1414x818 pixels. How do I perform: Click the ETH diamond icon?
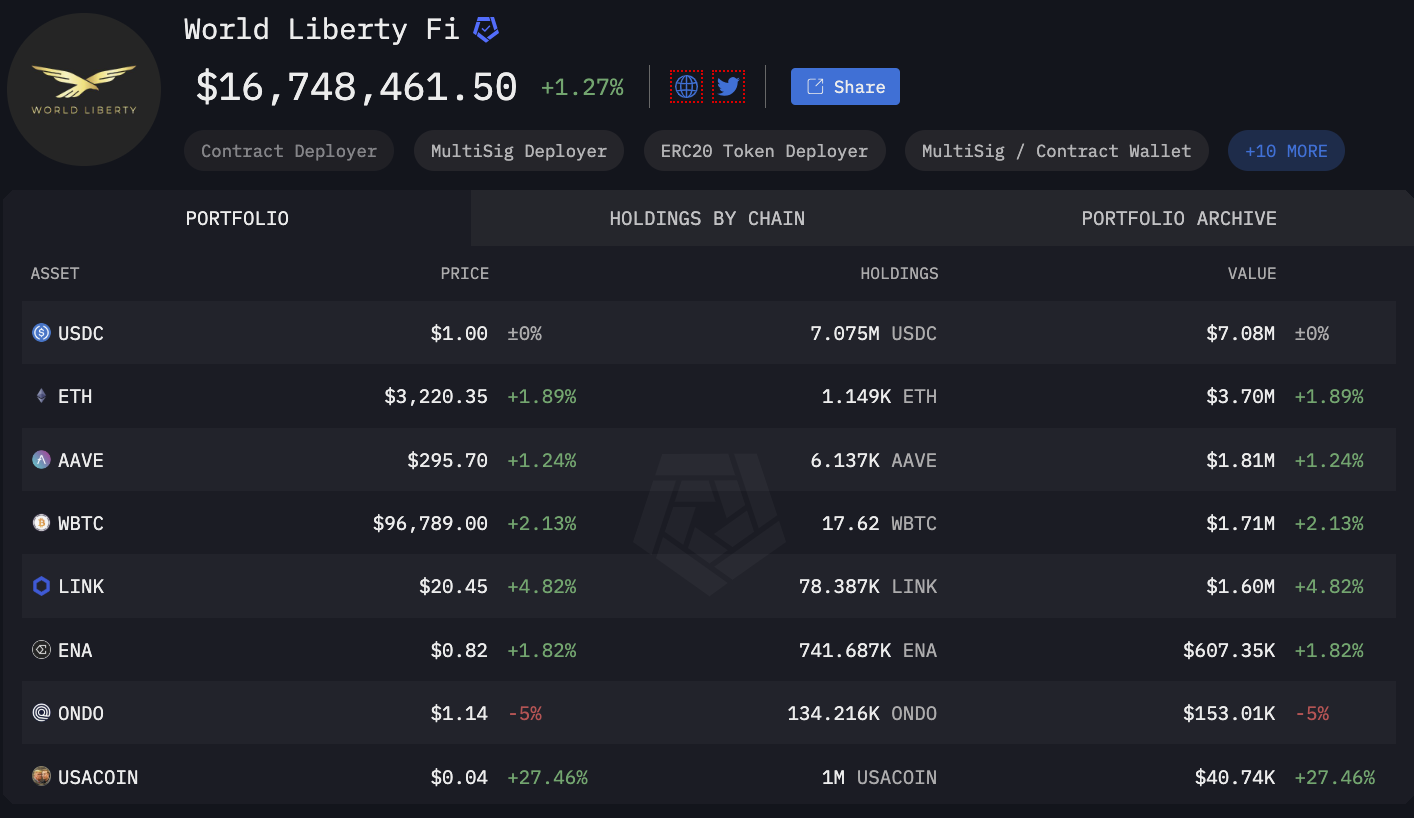click(41, 396)
